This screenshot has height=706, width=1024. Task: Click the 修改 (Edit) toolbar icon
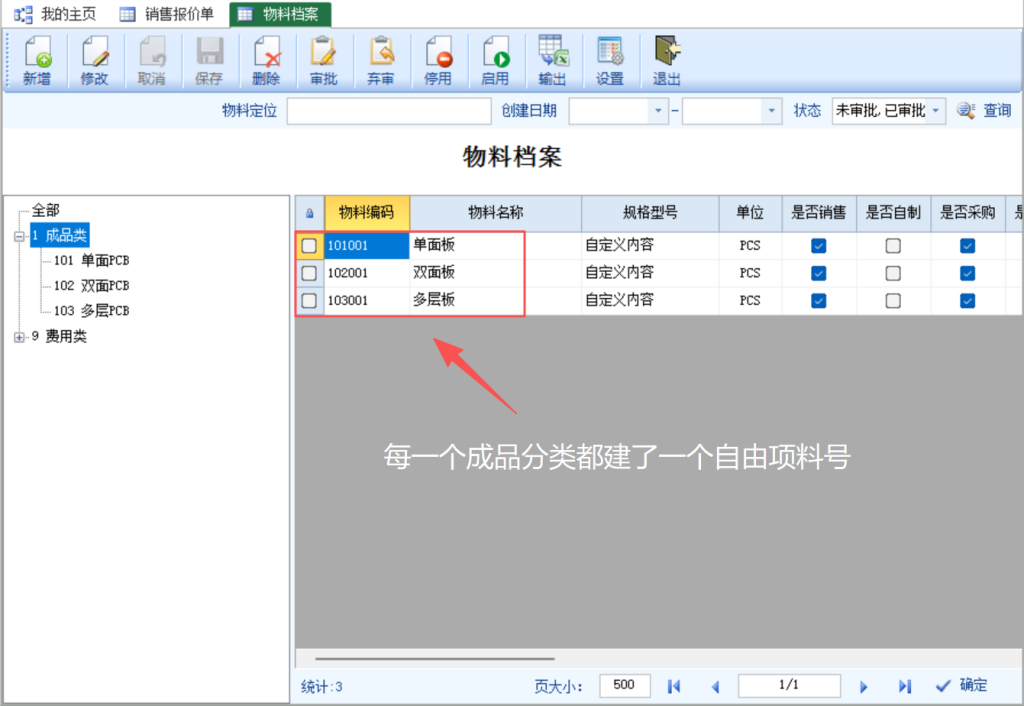[94, 60]
